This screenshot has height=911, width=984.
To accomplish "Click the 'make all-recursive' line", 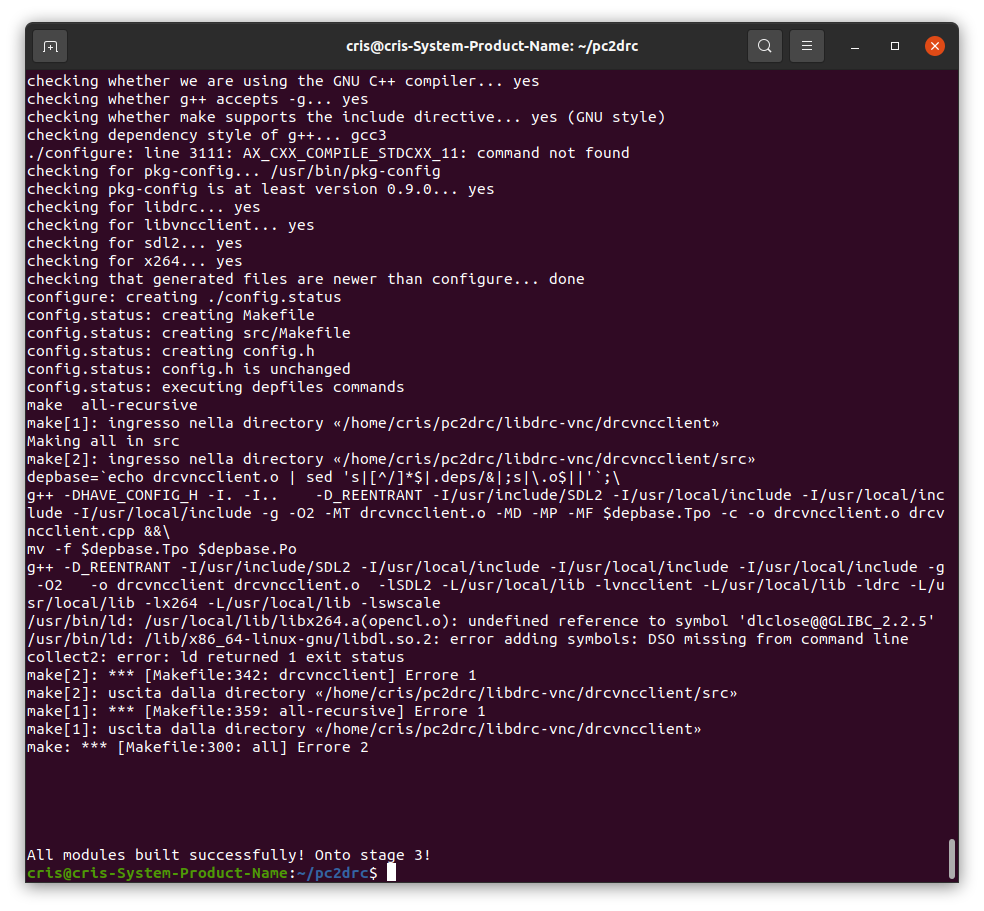I will pyautogui.click(x=112, y=405).
